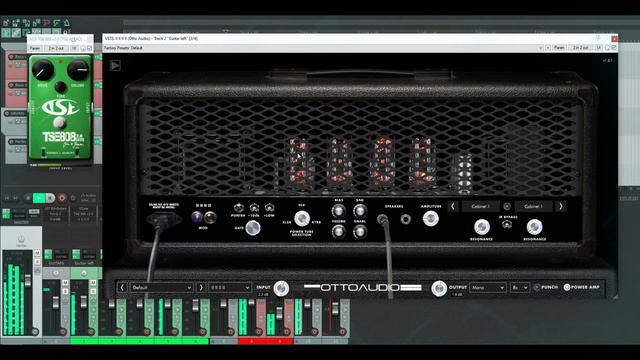Click the REAPER record button
Screen dimensions: 640x360
[62, 198]
